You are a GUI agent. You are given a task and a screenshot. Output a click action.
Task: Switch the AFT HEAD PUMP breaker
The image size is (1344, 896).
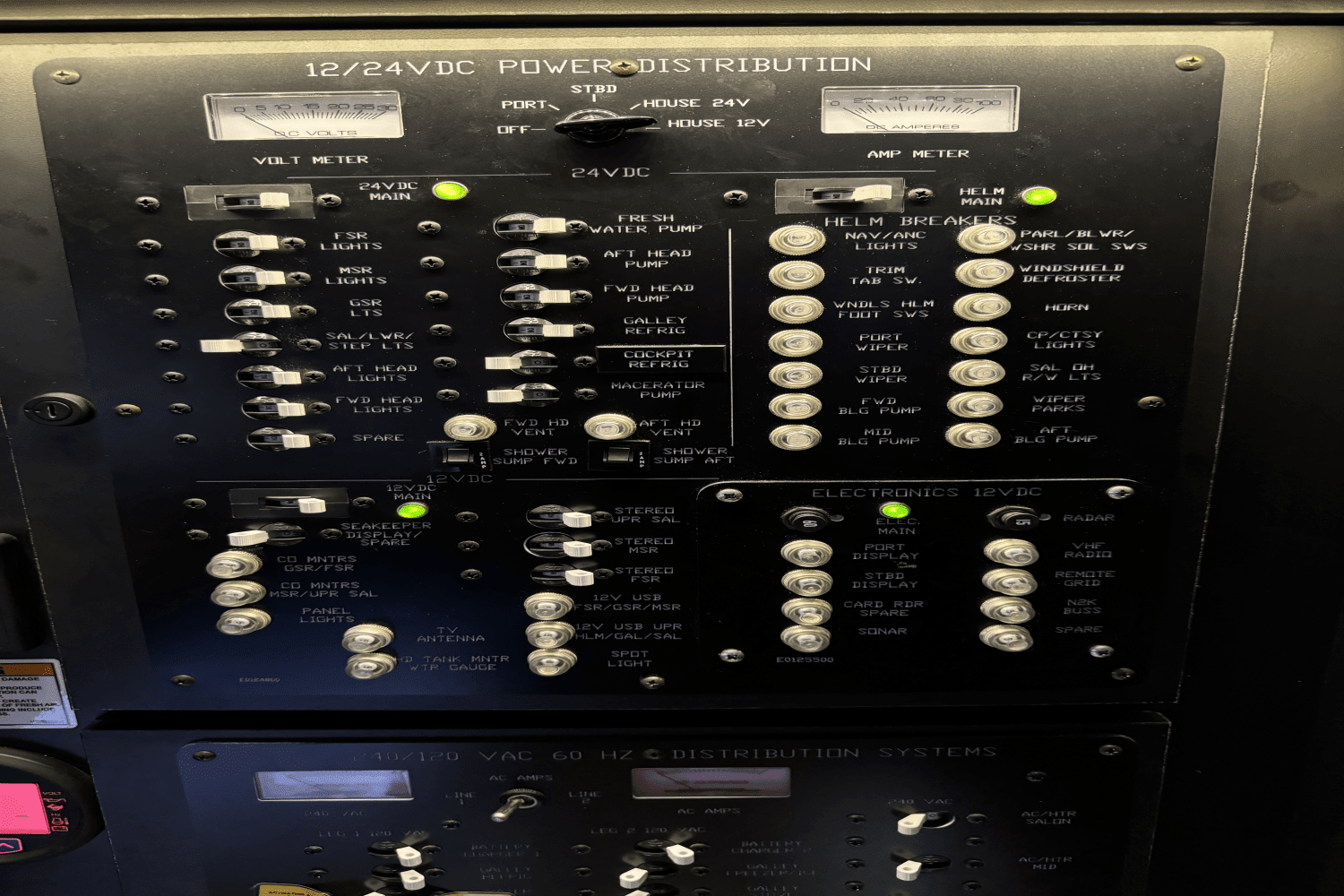pyautogui.click(x=533, y=262)
